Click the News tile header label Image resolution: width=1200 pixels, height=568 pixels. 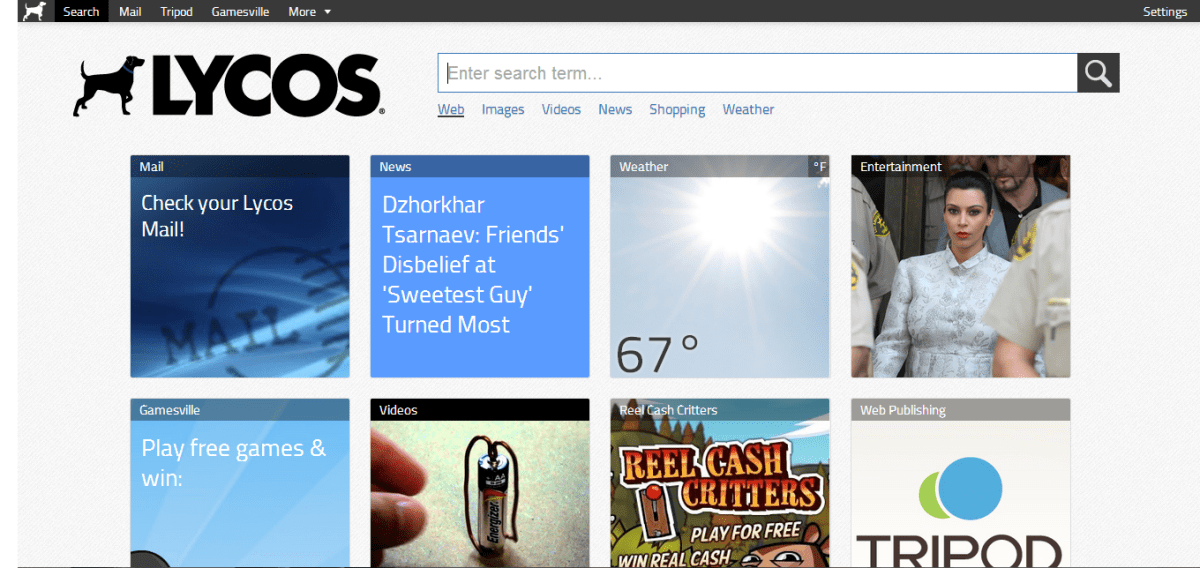[x=395, y=167]
